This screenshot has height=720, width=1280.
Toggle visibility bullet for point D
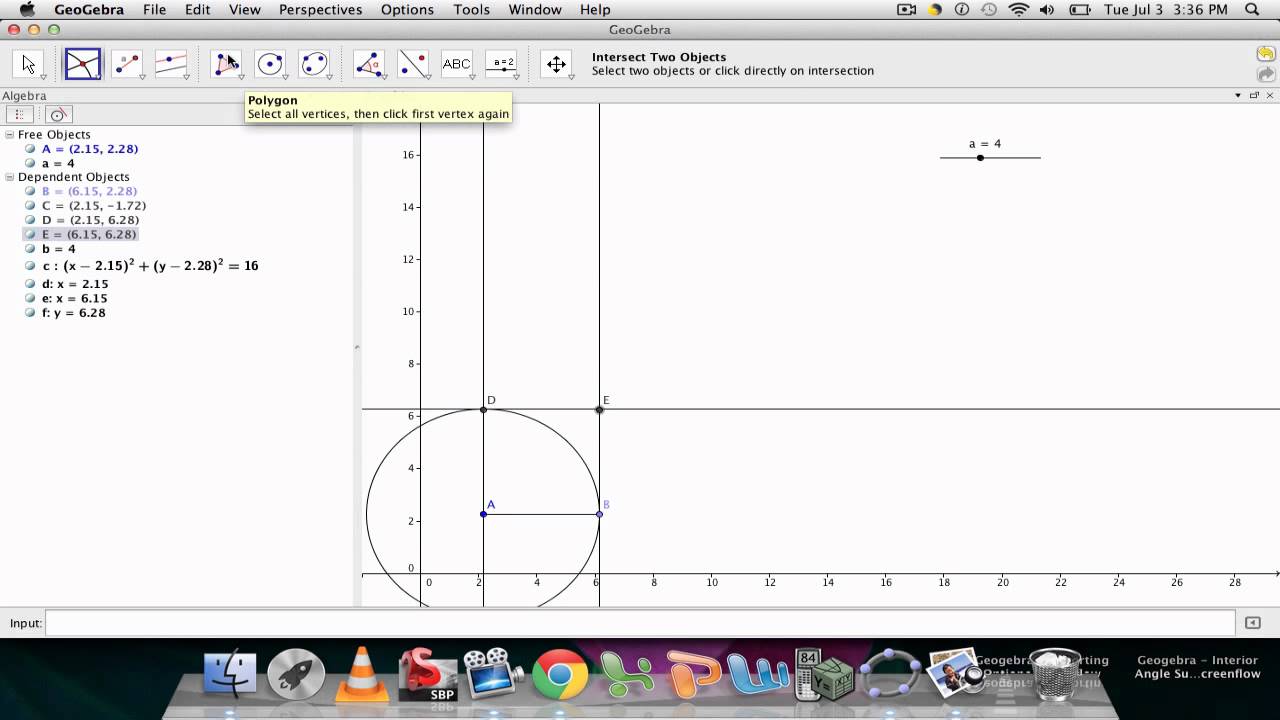(30, 220)
